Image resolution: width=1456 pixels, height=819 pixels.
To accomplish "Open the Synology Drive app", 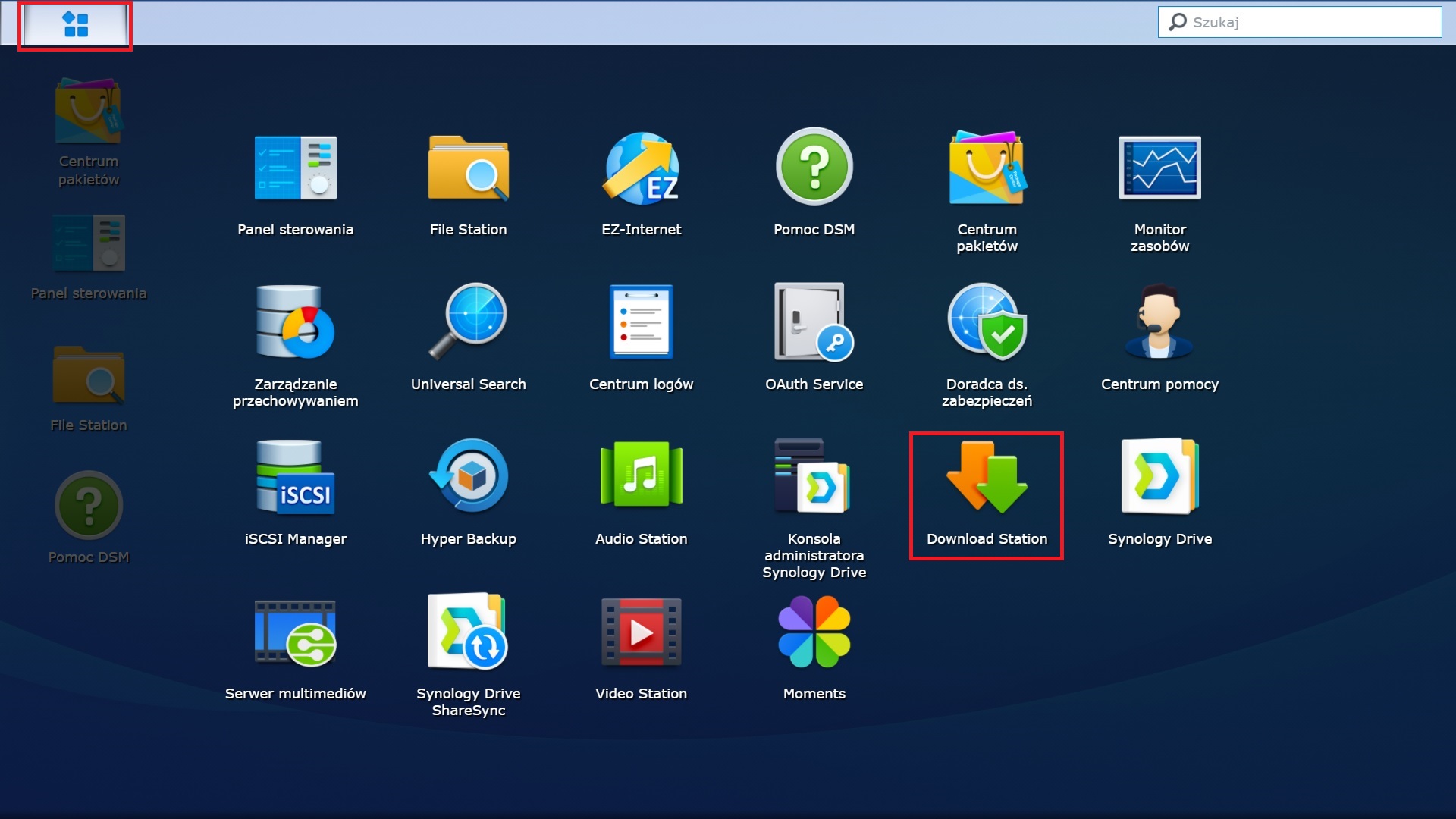I will tap(1159, 493).
